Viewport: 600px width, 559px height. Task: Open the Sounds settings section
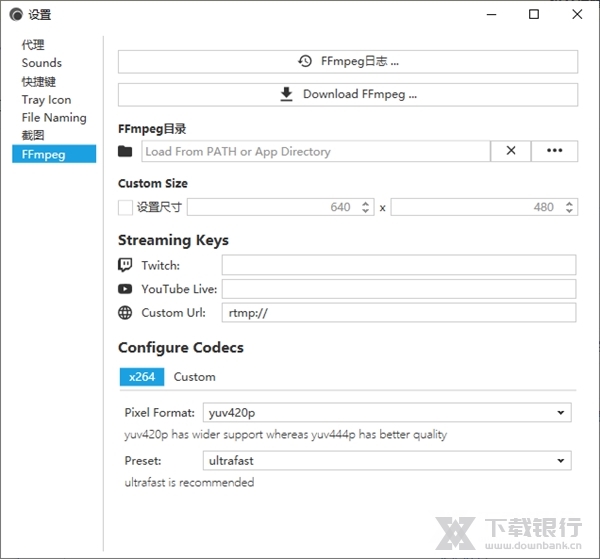click(42, 63)
